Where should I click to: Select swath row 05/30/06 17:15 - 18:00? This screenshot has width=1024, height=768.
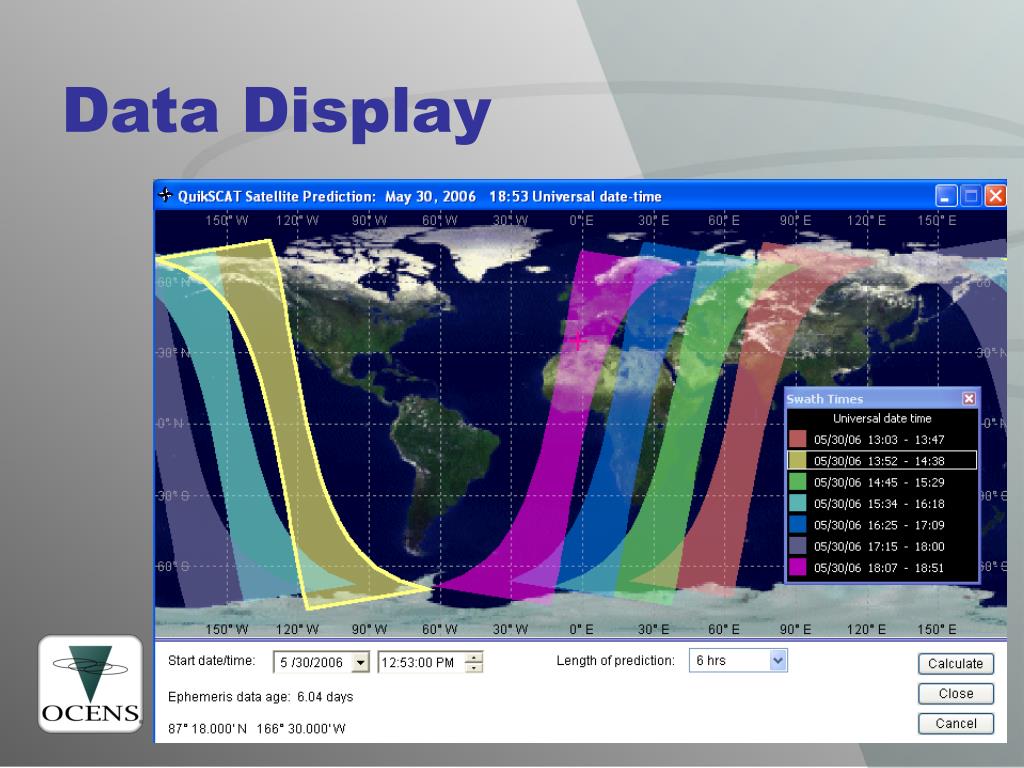[882, 546]
